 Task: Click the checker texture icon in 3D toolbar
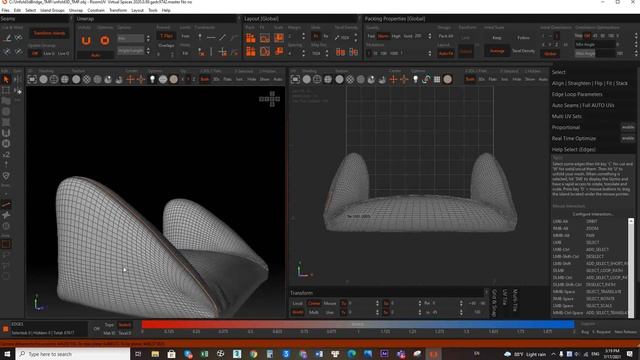(87, 79)
